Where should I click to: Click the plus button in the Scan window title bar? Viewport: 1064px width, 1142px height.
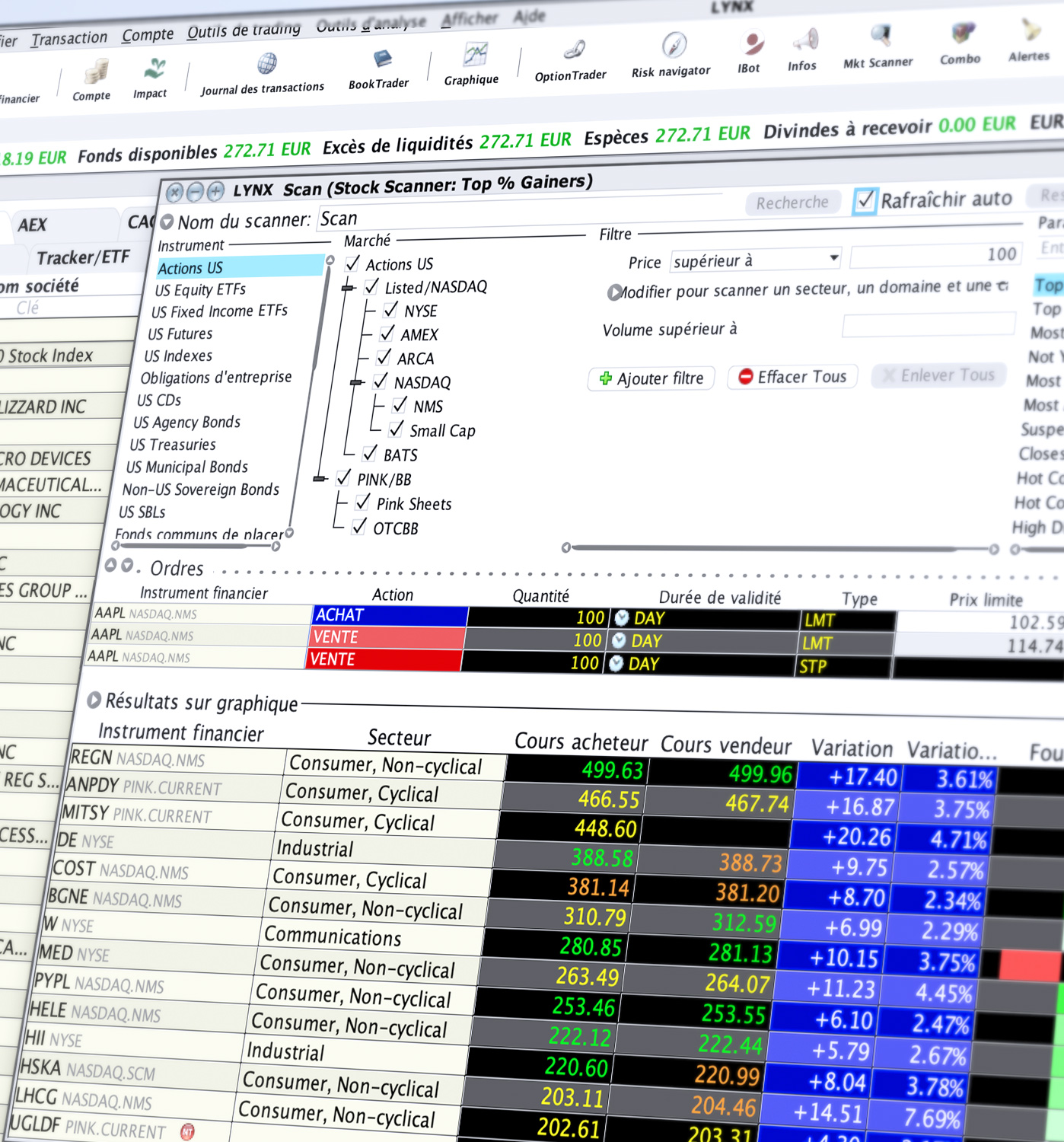click(216, 190)
